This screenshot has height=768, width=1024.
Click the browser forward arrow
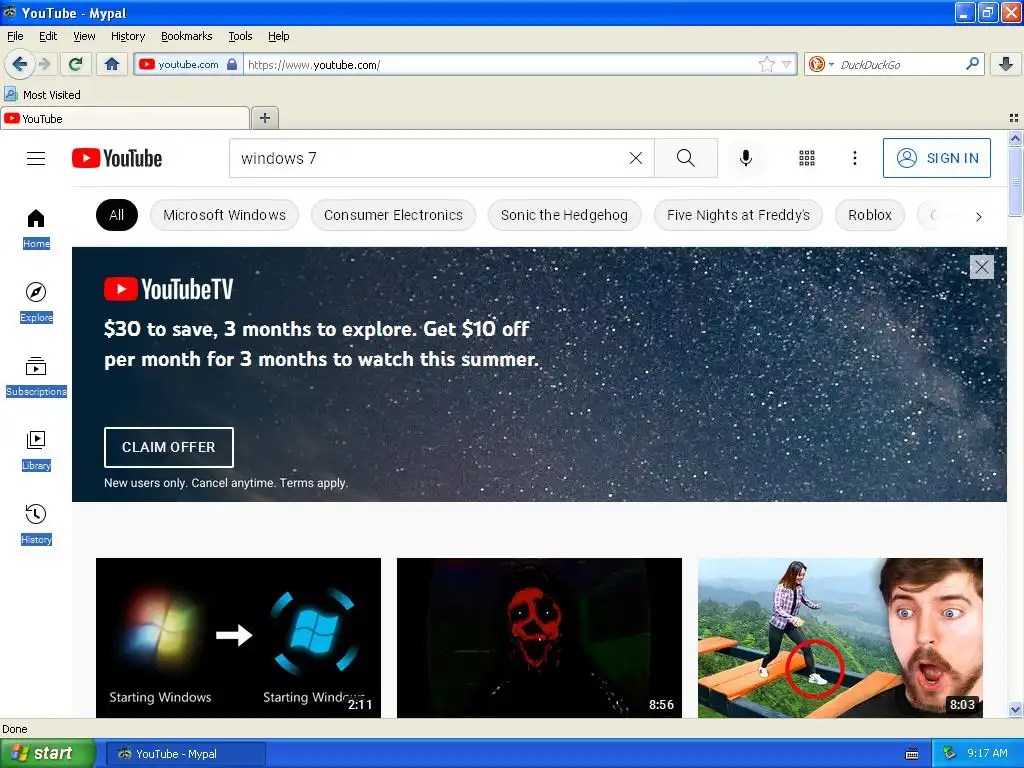(44, 64)
